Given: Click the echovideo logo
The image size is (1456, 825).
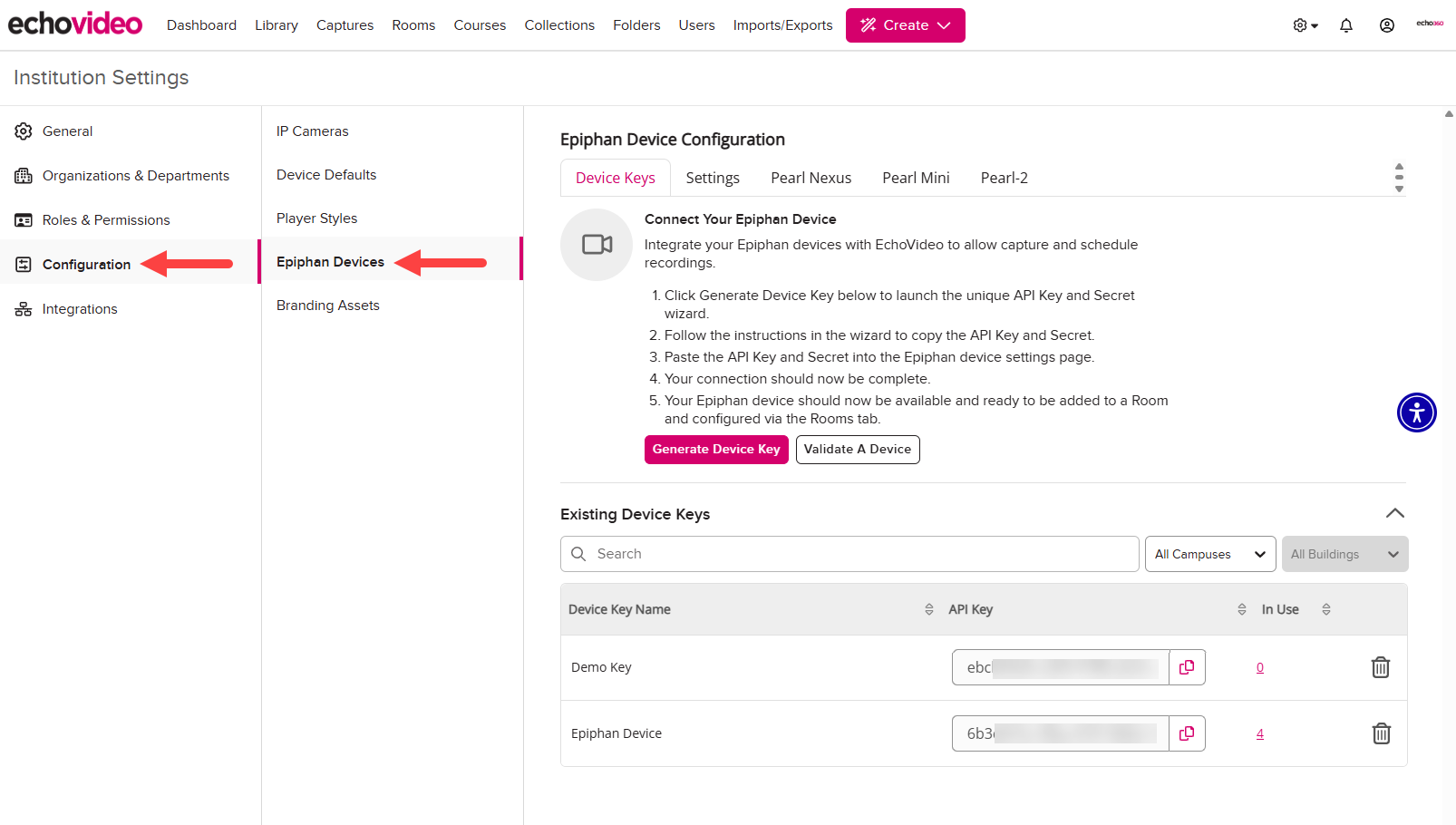Looking at the screenshot, I should tap(75, 24).
